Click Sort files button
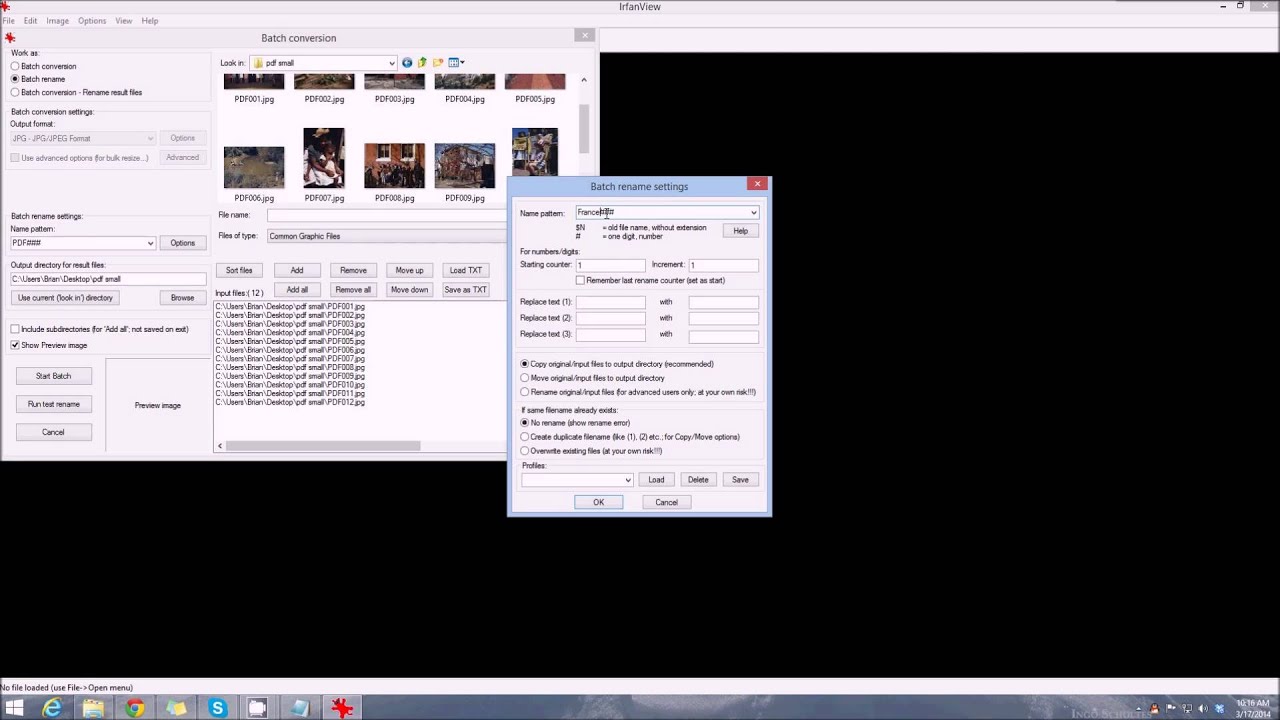This screenshot has height=720, width=1280. click(x=239, y=270)
